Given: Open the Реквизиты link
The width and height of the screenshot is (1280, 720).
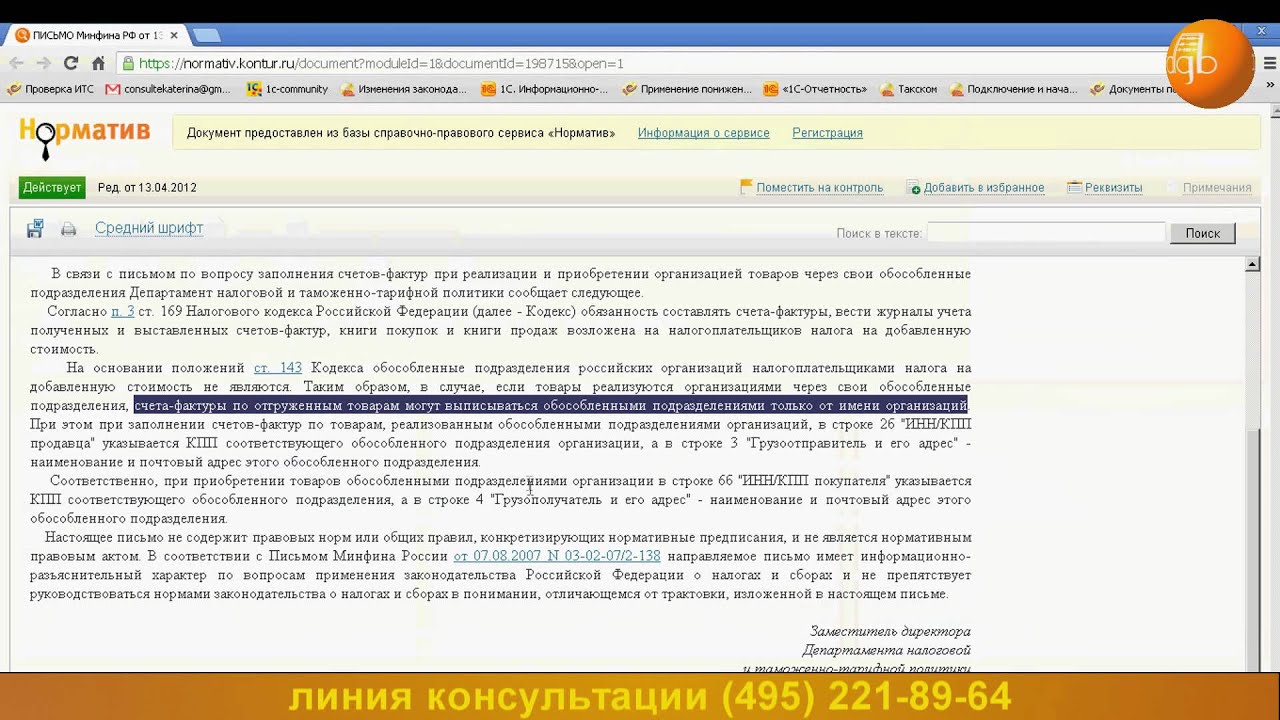Looking at the screenshot, I should click(1113, 188).
